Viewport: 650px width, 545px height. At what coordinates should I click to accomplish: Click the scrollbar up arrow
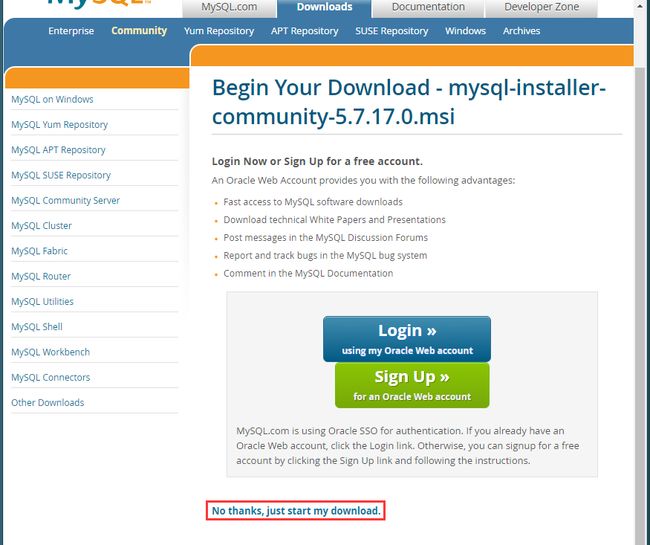641,6
